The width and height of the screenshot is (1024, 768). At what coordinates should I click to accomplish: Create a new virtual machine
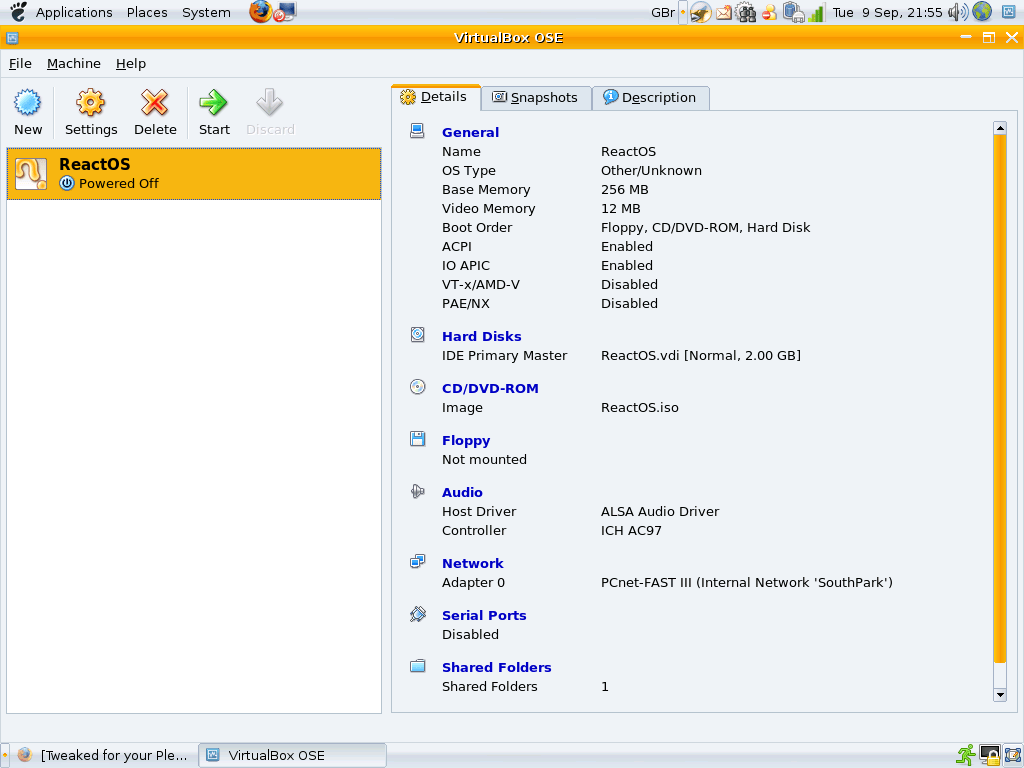(x=27, y=110)
